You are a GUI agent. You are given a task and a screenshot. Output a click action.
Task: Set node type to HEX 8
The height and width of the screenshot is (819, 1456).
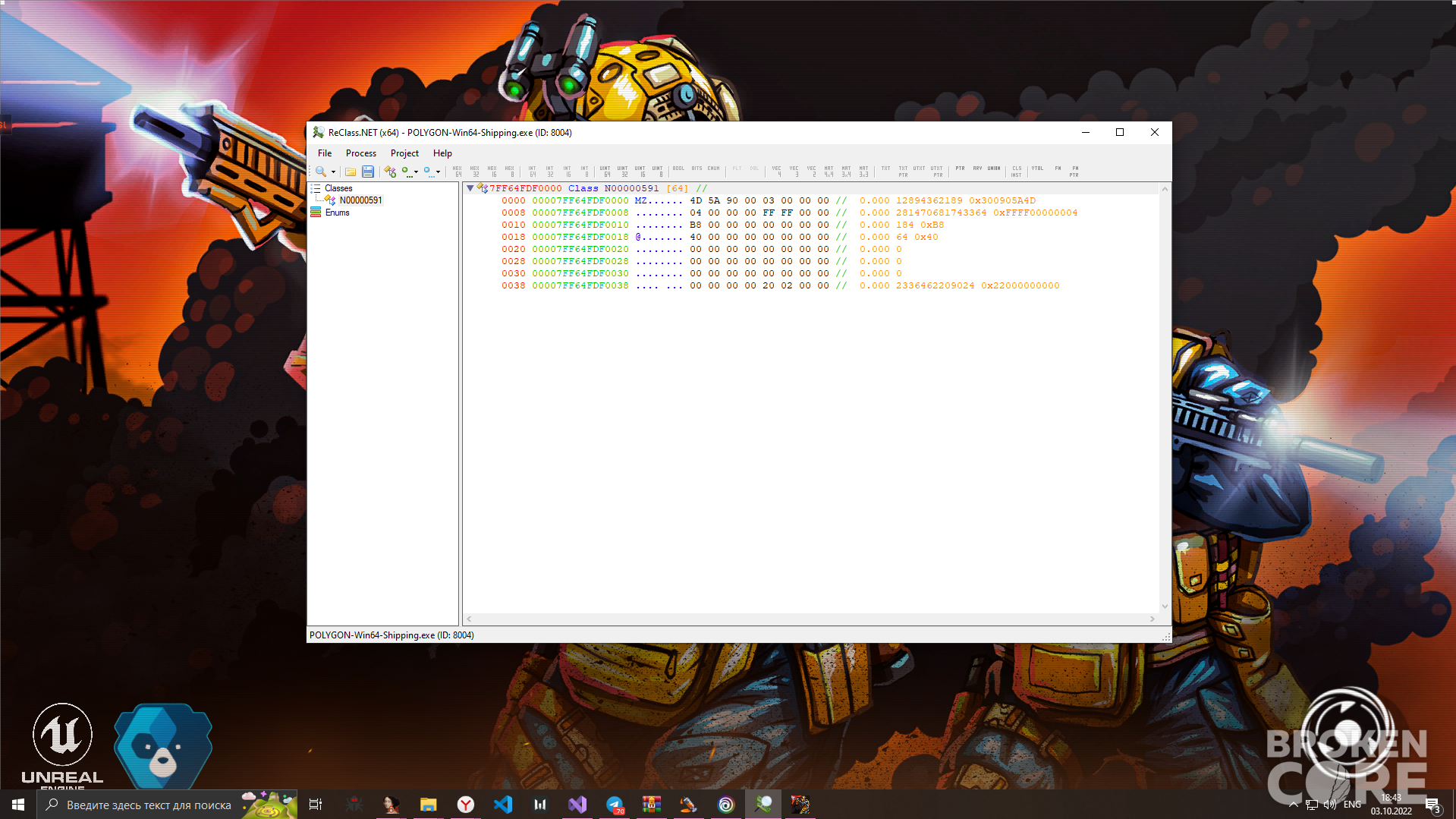pos(510,172)
